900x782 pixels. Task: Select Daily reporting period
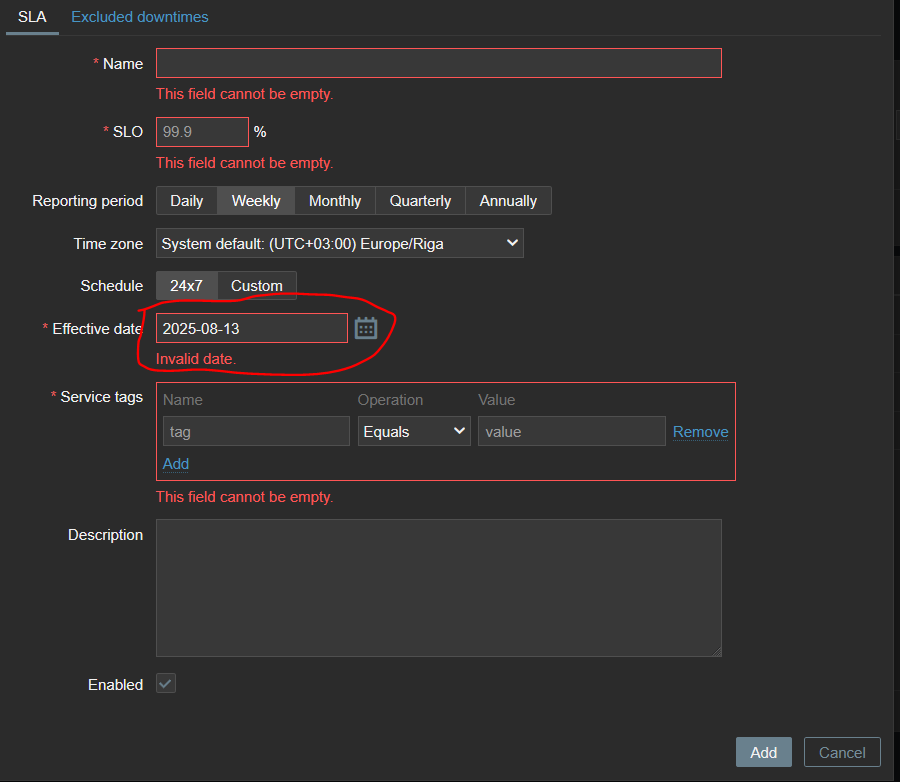click(187, 201)
